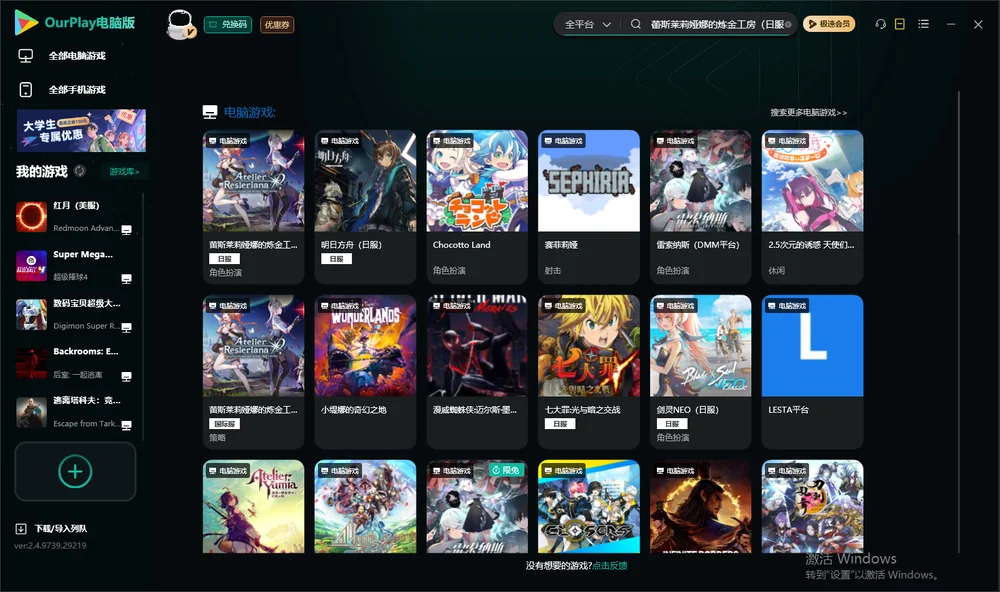Open LESTA平台 card
This screenshot has width=1000, height=592.
click(812, 372)
